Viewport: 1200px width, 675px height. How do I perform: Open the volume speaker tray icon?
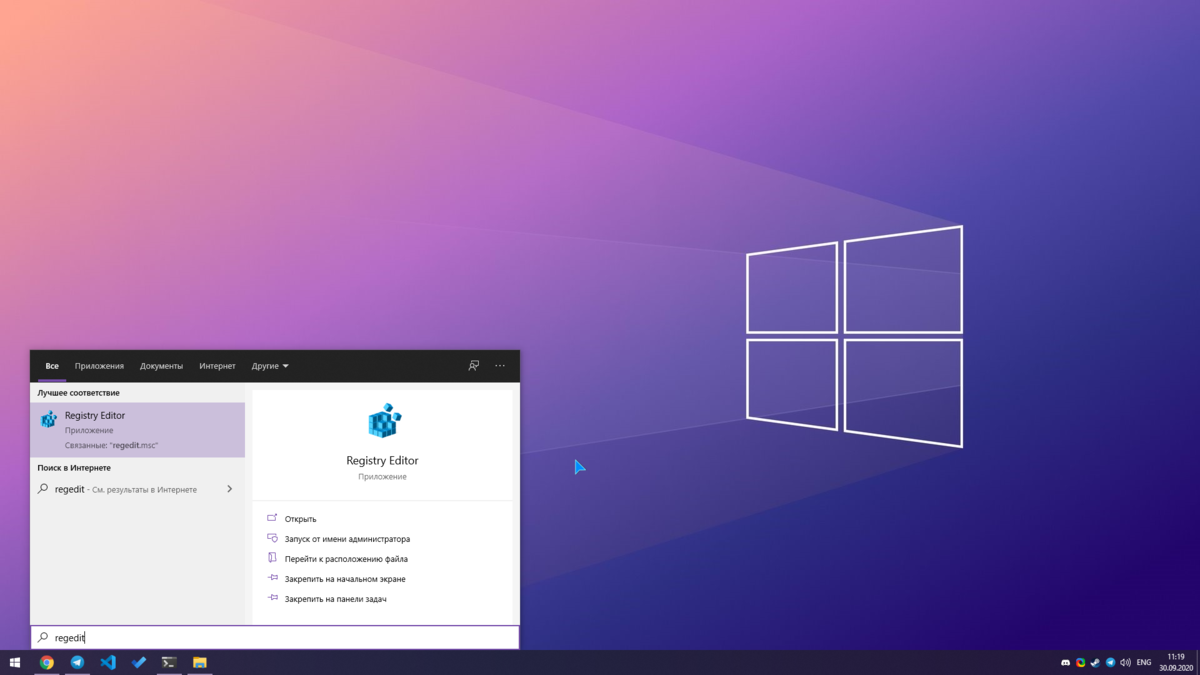1125,663
